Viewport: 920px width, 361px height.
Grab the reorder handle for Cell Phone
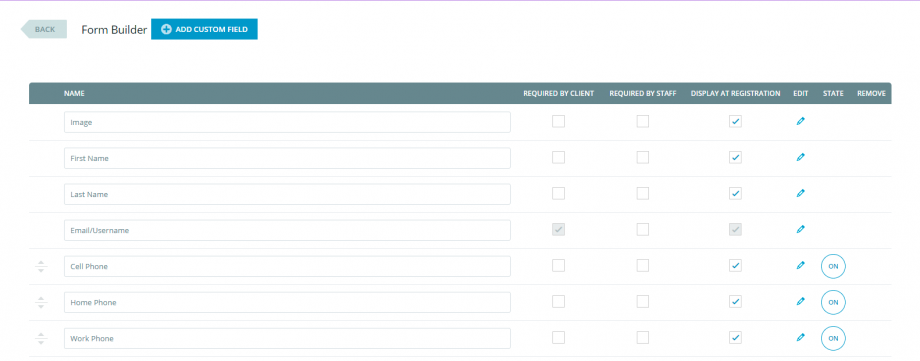coord(41,266)
